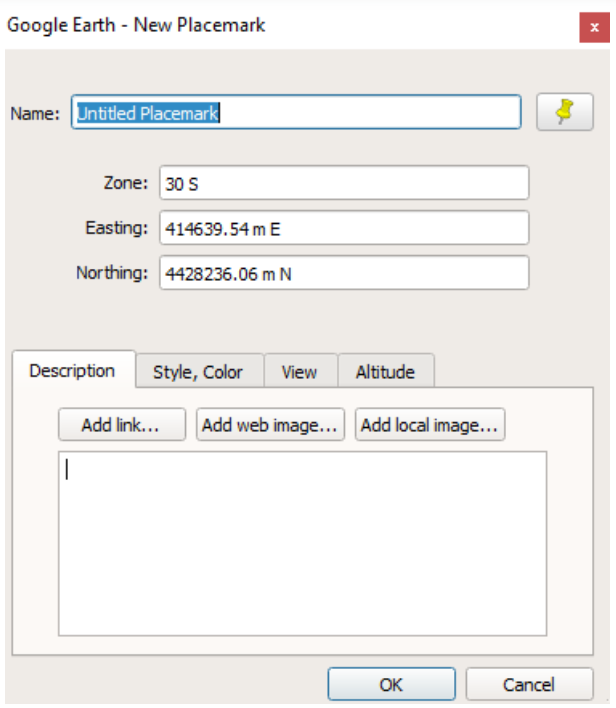Click the Northing input field
The width and height of the screenshot is (616, 708).
(344, 273)
